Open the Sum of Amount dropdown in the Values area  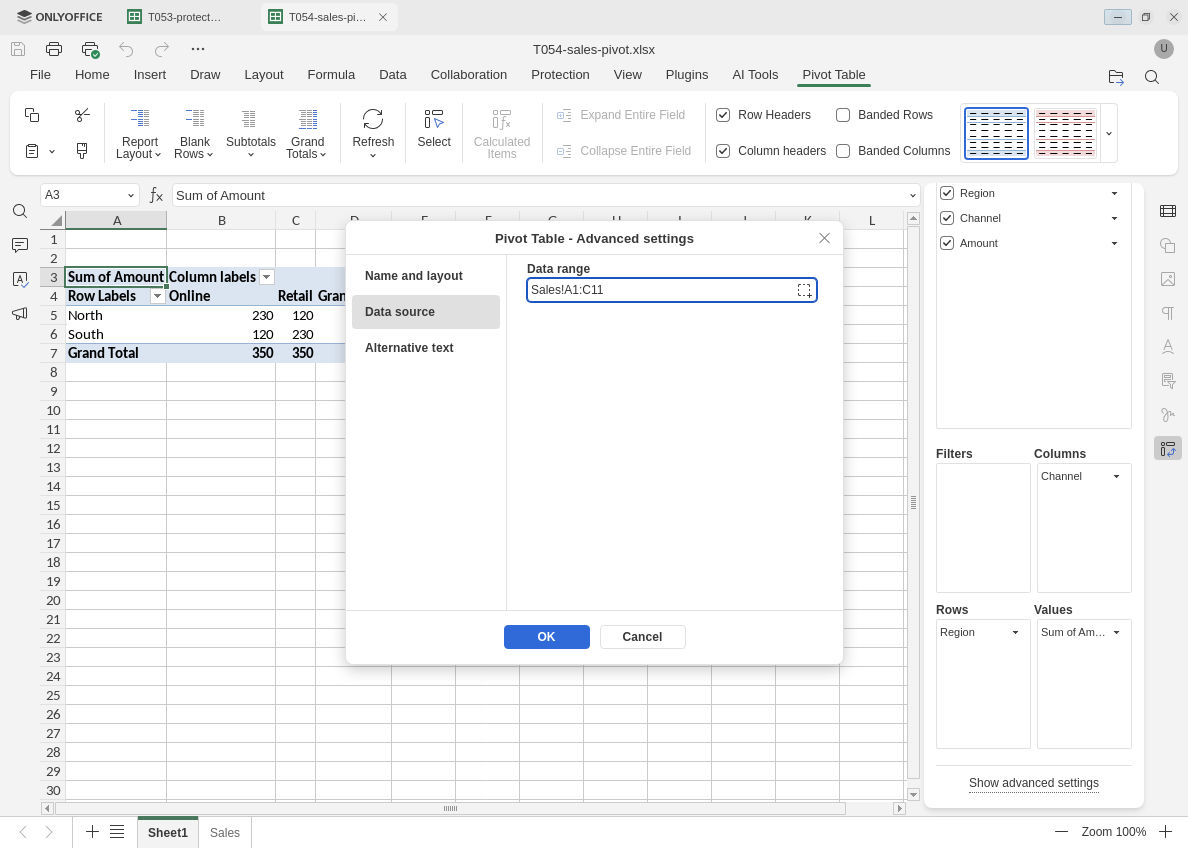click(x=1116, y=633)
